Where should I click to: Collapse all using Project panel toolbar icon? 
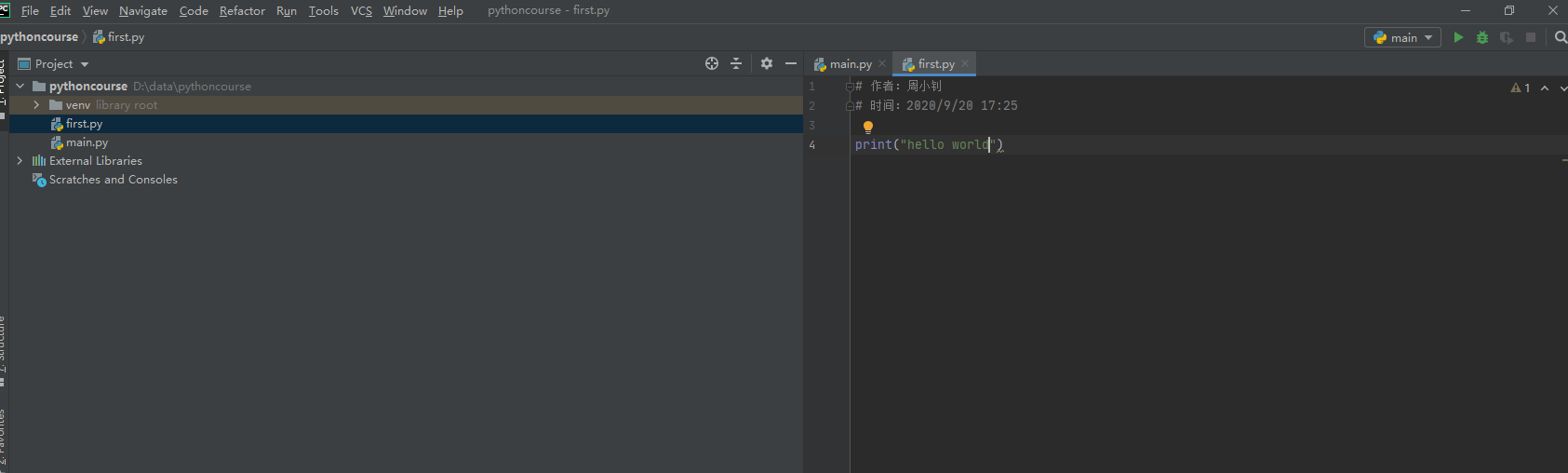736,63
